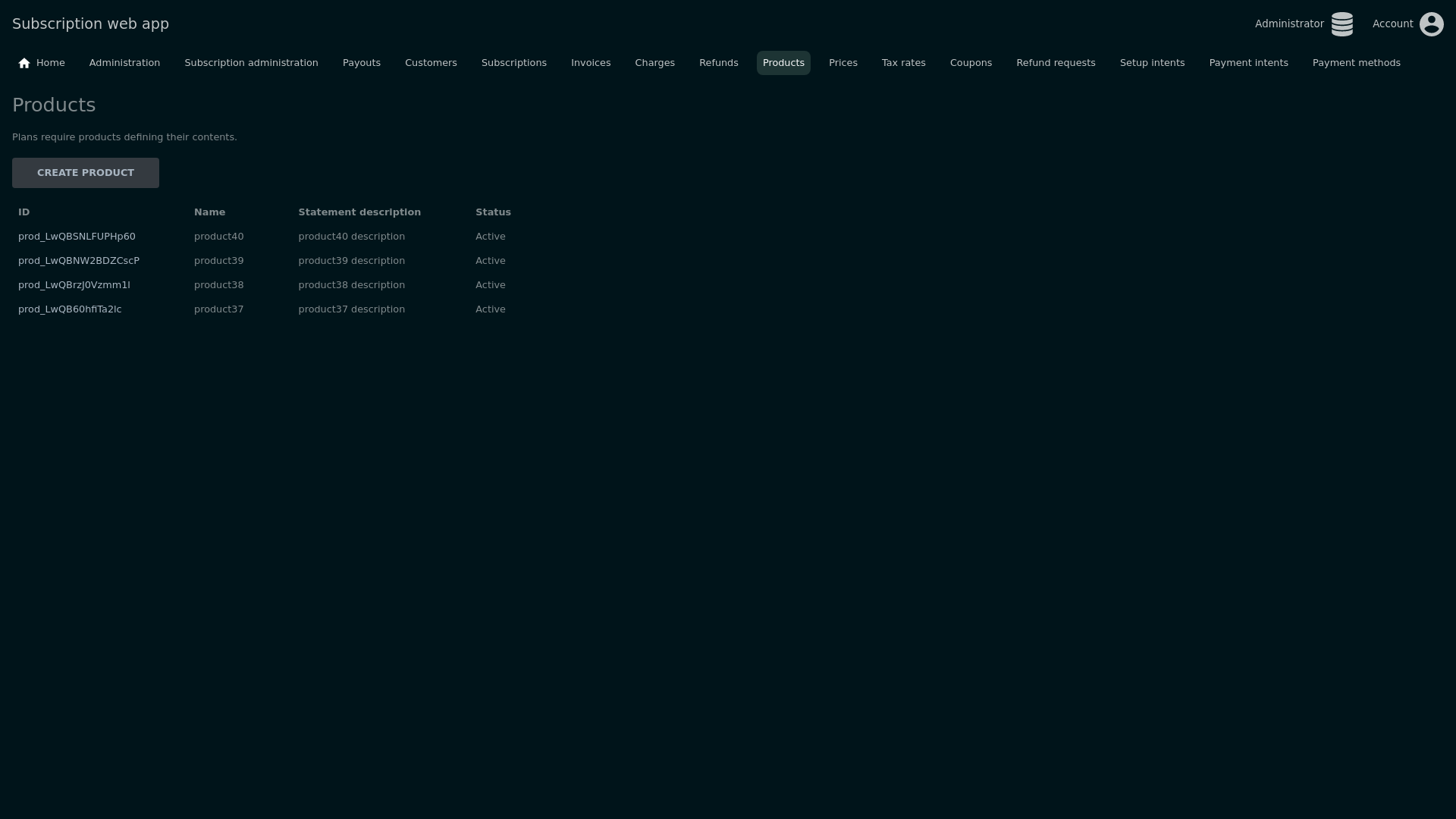Click the Subscription web app title
This screenshot has height=819, width=1456.
tap(90, 24)
